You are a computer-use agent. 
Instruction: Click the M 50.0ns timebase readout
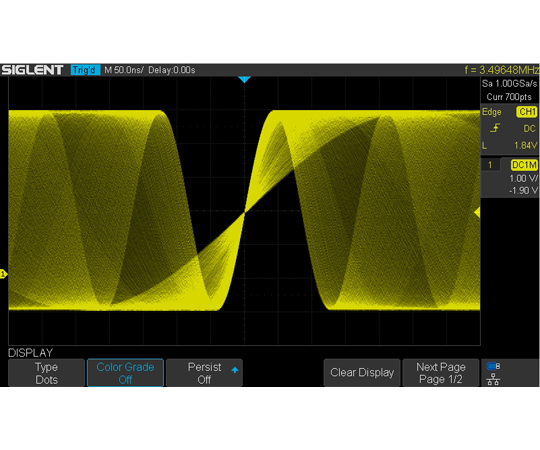click(124, 70)
